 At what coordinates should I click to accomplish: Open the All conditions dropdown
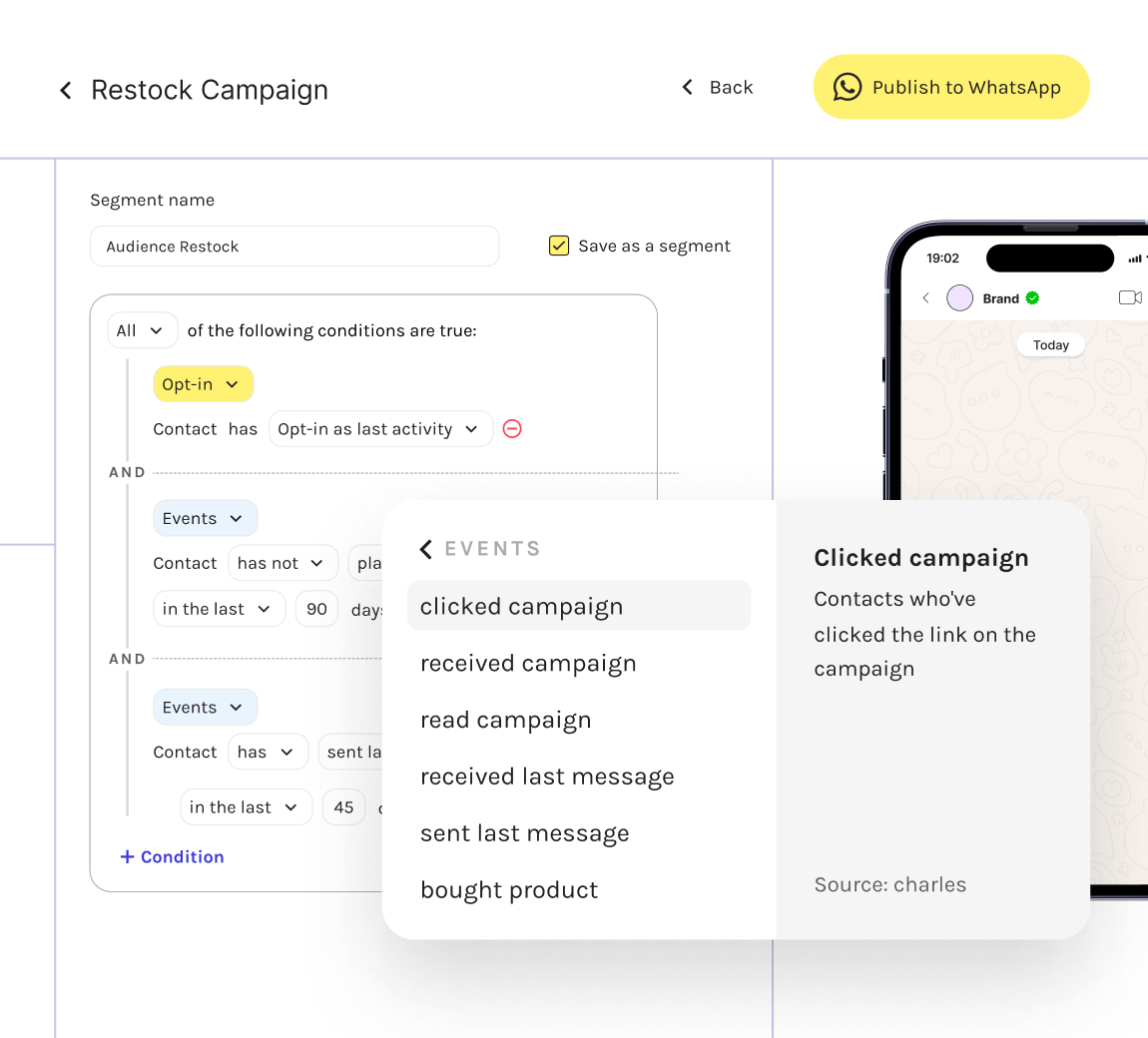coord(142,330)
